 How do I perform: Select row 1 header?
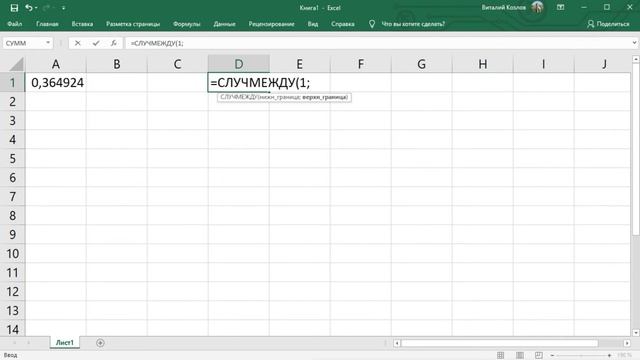12,82
